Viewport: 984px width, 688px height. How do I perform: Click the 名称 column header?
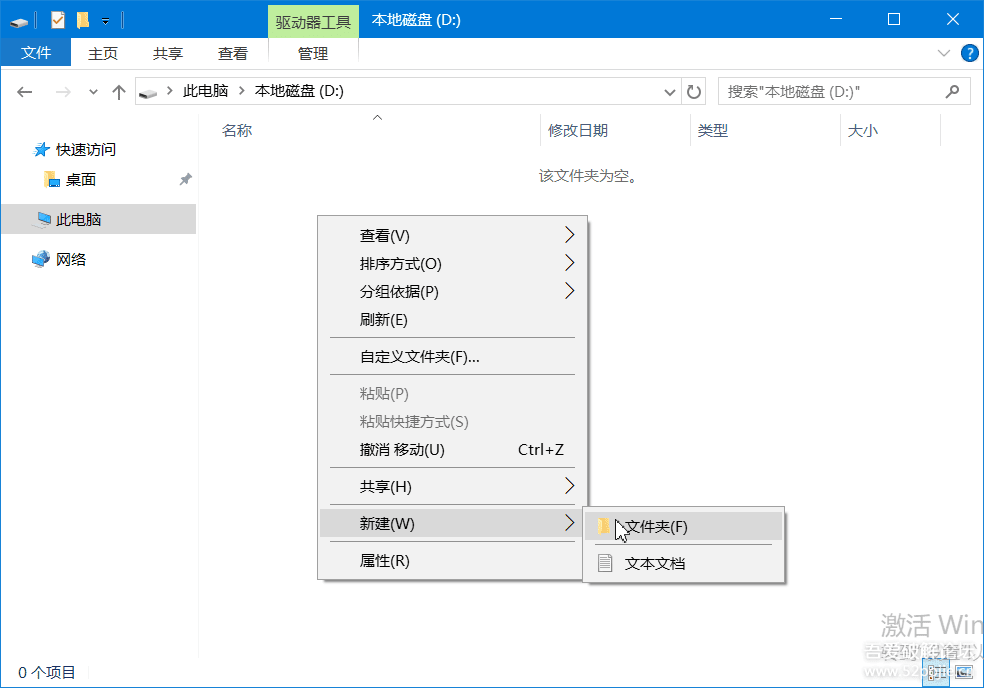[237, 131]
